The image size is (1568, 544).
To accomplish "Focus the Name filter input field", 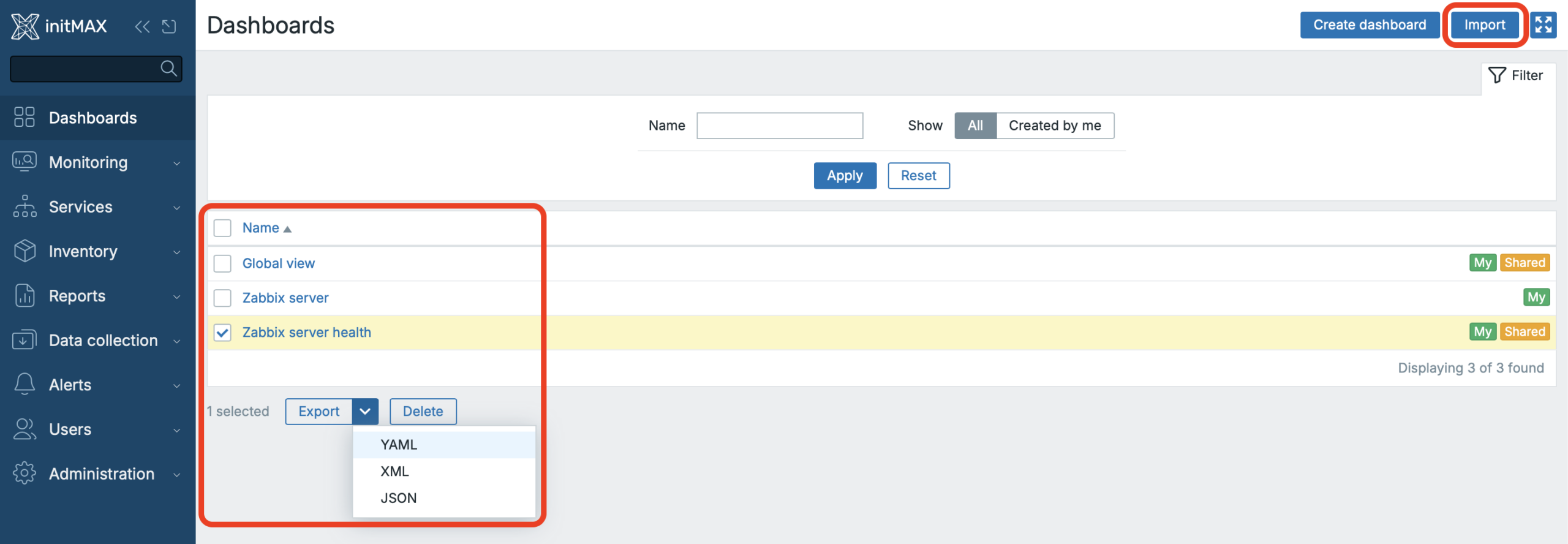I will coord(779,126).
